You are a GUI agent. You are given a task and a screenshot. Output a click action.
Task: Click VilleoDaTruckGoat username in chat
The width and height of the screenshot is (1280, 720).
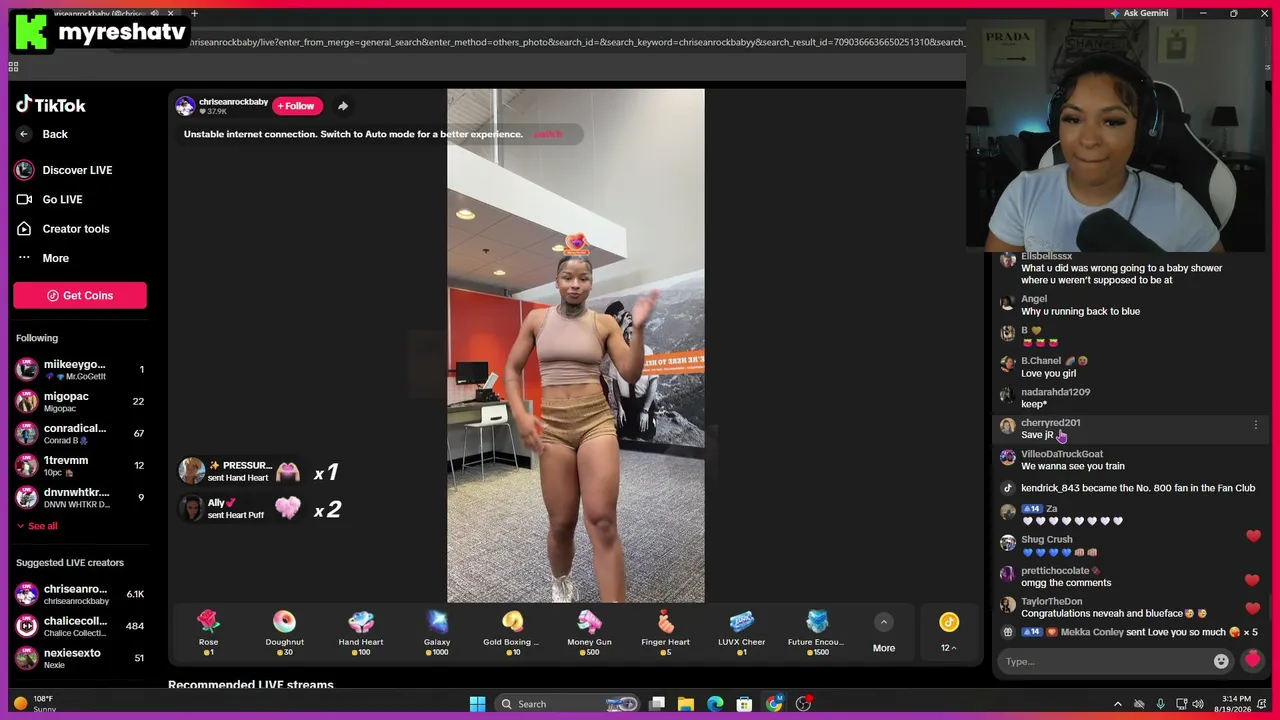point(1062,454)
